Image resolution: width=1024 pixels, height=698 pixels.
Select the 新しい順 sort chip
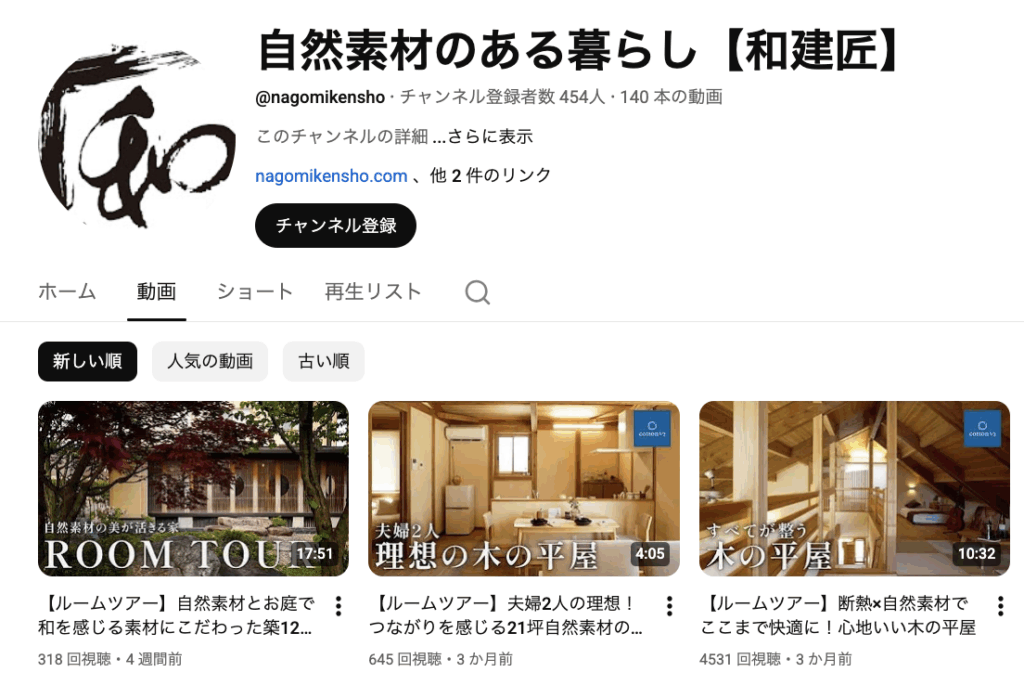[88, 361]
